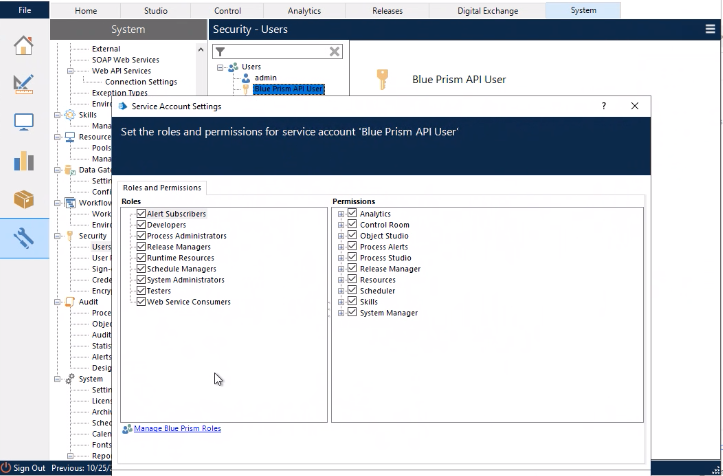Open the Studio sidebar icon
The width and height of the screenshot is (723, 476).
click(x=24, y=84)
